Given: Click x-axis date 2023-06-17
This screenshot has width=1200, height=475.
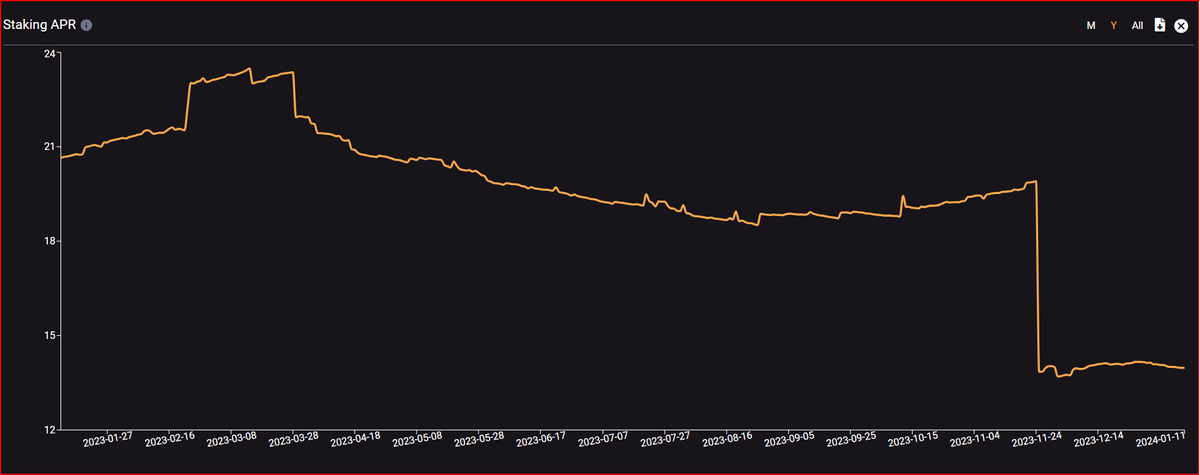Looking at the screenshot, I should 541,438.
